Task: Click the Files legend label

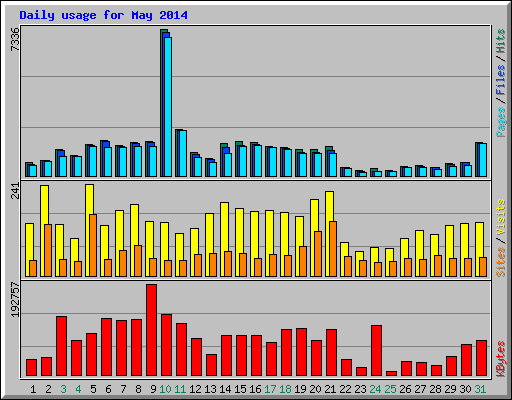Action: coord(500,80)
